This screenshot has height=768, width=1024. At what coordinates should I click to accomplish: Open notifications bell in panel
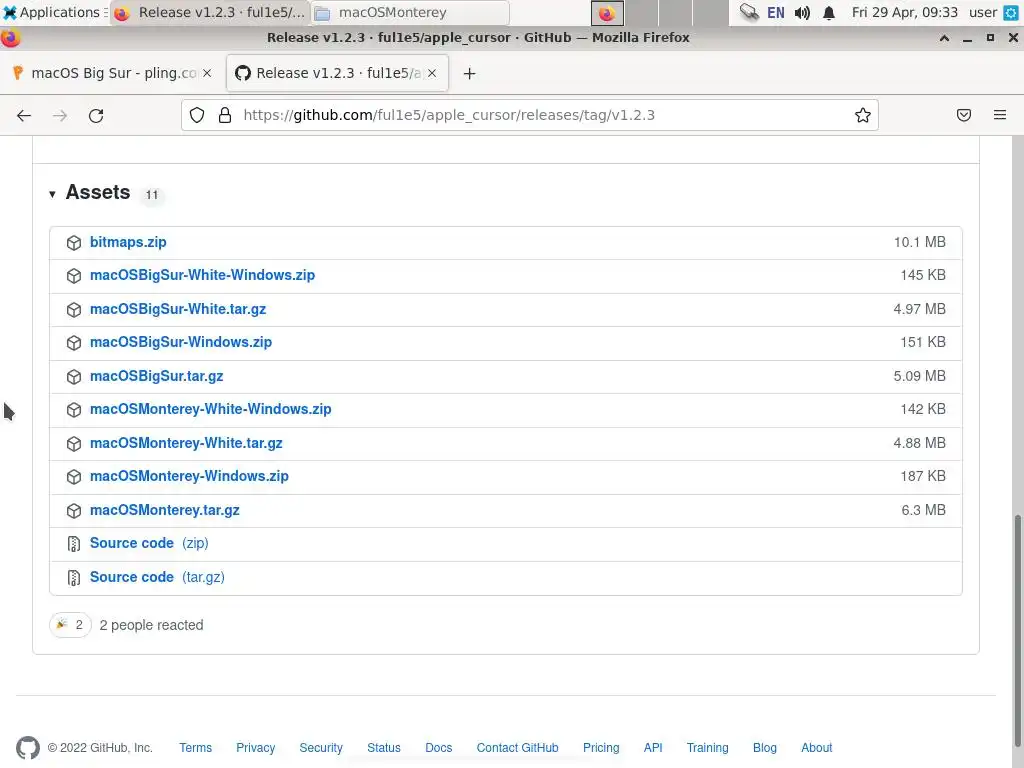pyautogui.click(x=829, y=12)
